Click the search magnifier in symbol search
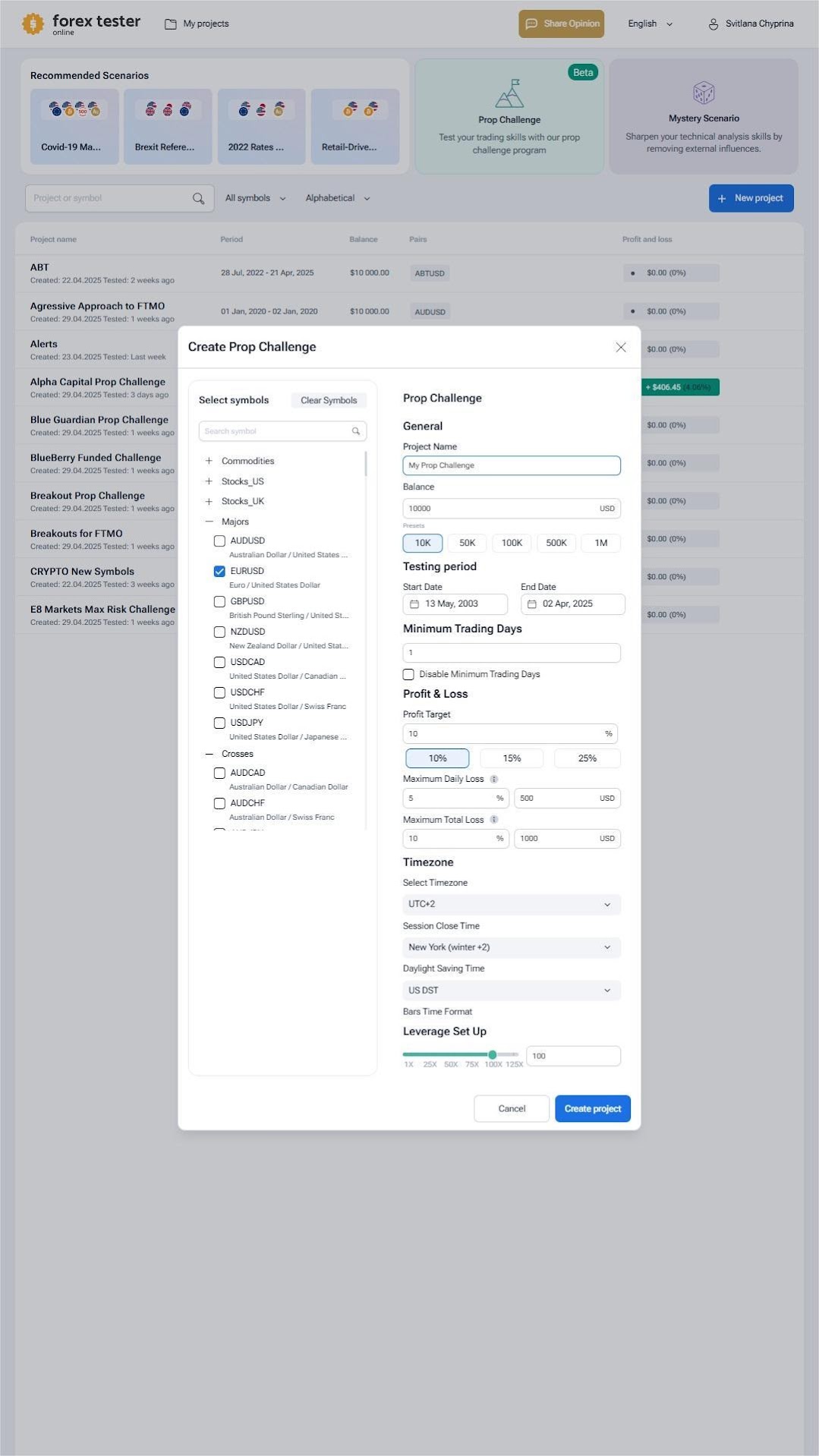The width and height of the screenshot is (819, 1456). point(355,431)
